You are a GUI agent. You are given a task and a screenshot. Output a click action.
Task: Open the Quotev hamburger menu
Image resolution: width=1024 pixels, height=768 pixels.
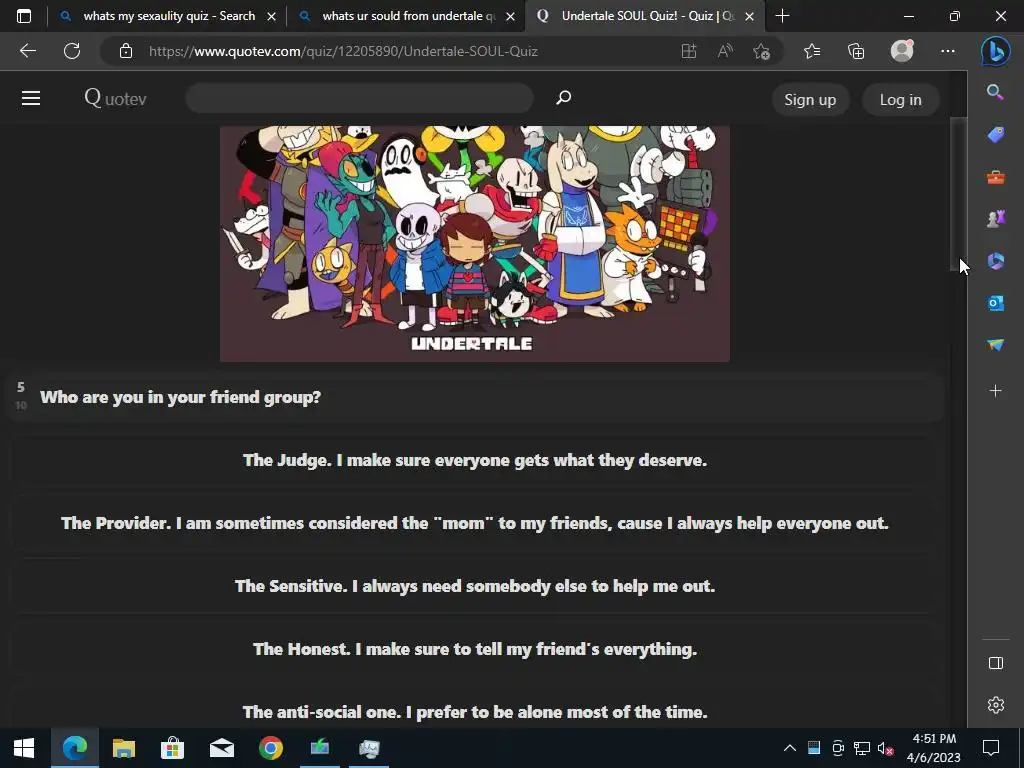pos(31,99)
